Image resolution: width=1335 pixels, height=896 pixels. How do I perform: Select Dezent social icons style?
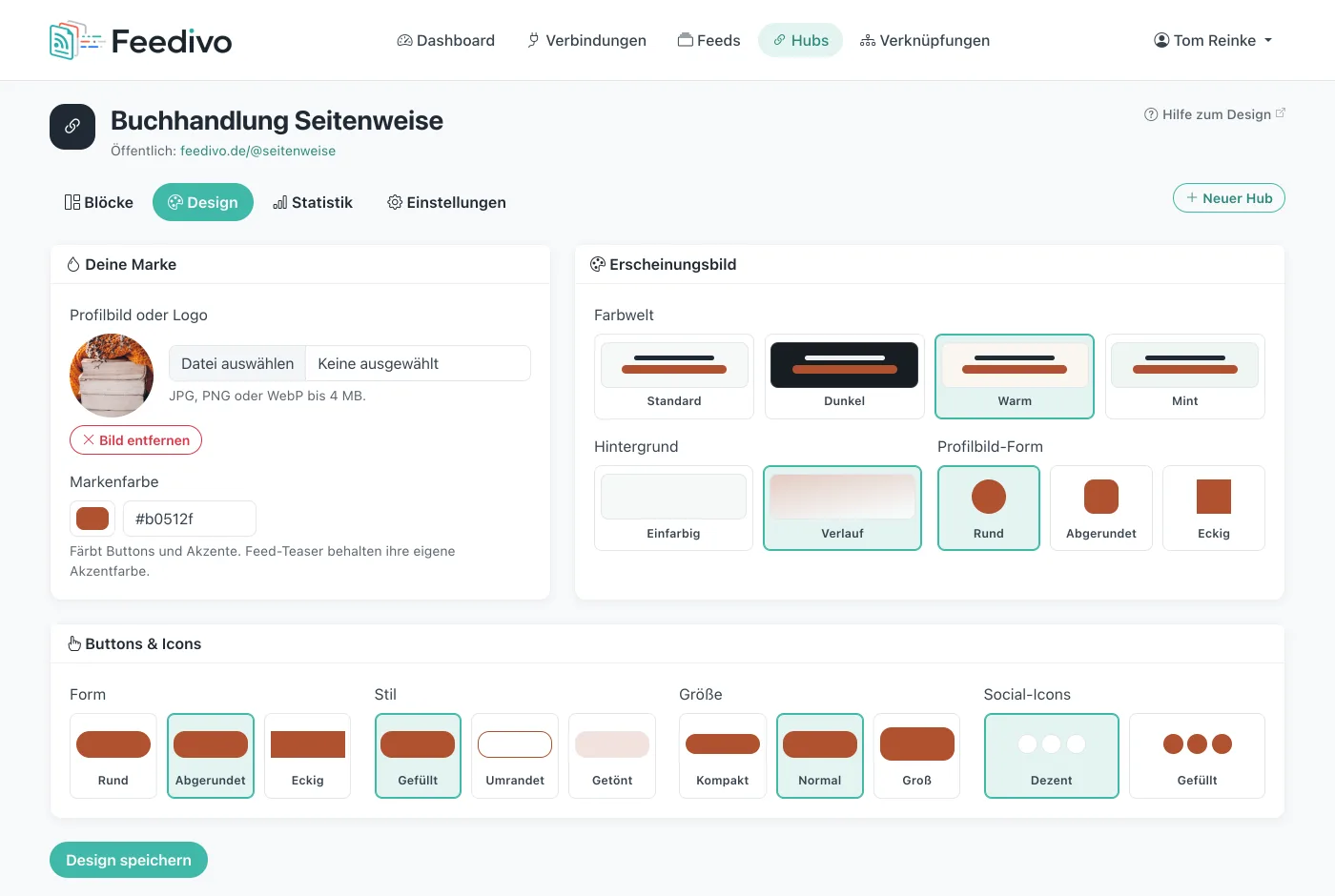click(x=1052, y=756)
